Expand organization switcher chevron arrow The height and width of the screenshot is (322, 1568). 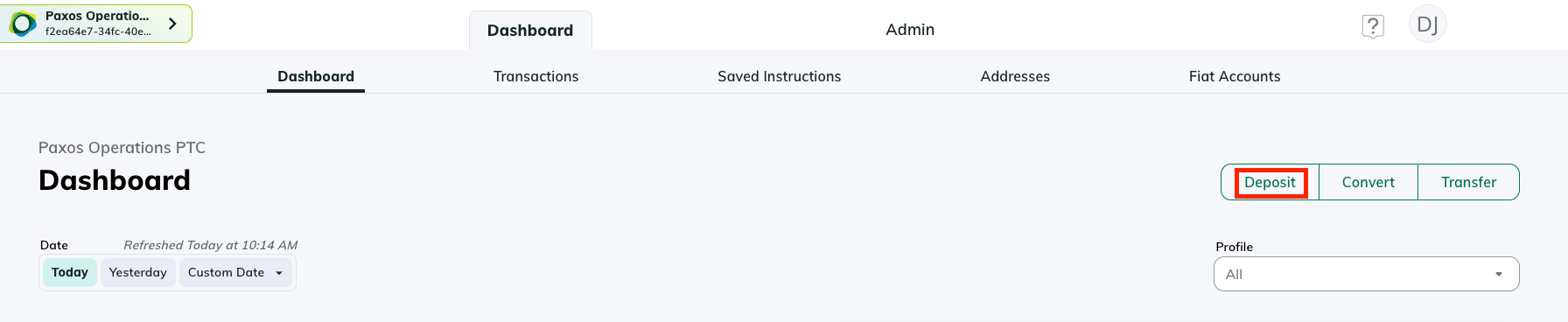pyautogui.click(x=172, y=24)
